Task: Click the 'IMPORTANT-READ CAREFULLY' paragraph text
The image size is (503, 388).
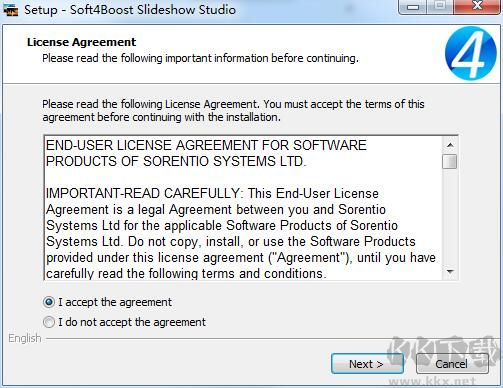Action: click(241, 233)
